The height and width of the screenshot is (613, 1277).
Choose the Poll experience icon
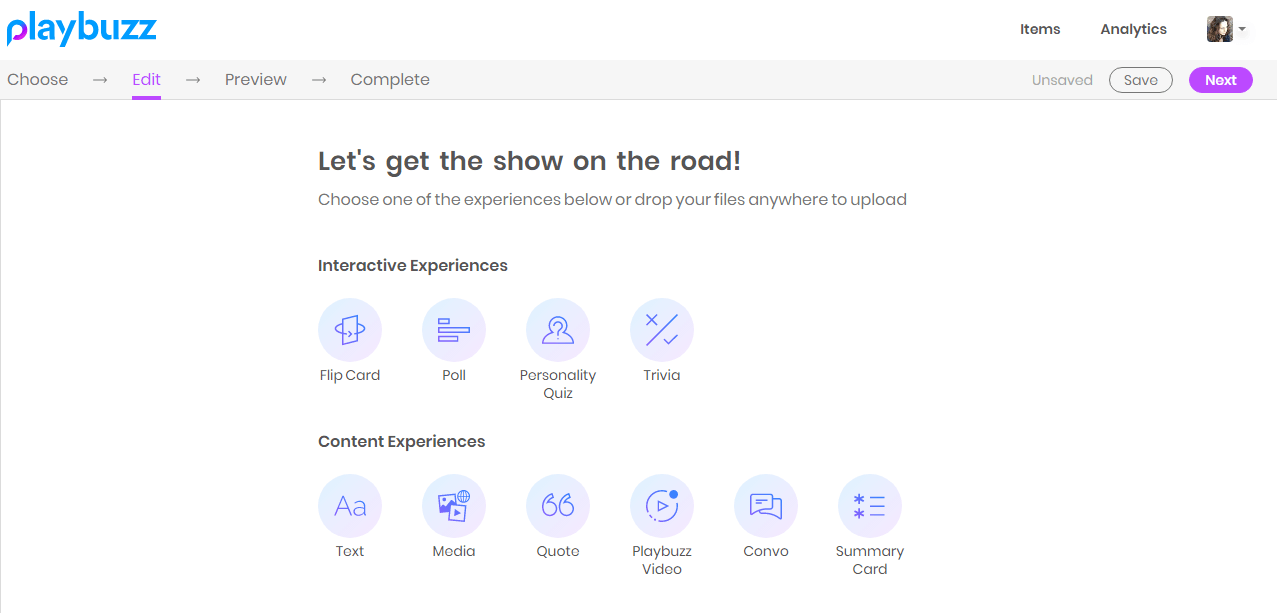454,330
